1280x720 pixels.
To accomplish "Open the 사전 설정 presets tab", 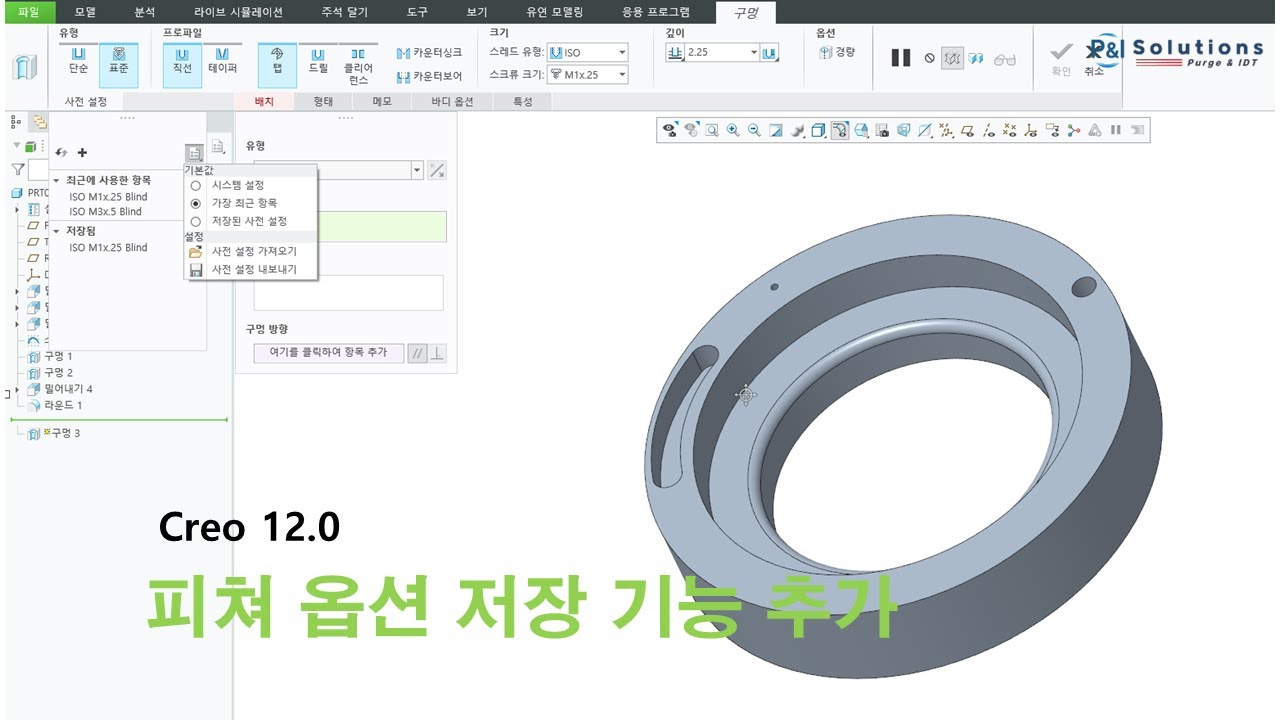I will [85, 101].
